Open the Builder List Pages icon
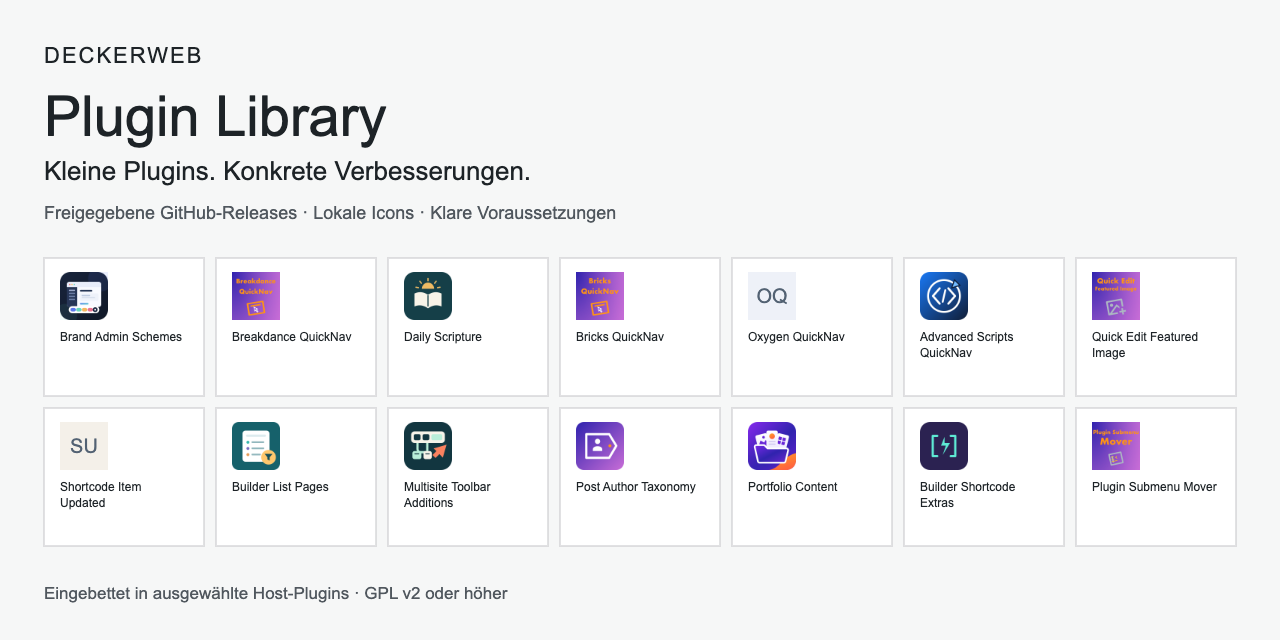 pos(256,446)
